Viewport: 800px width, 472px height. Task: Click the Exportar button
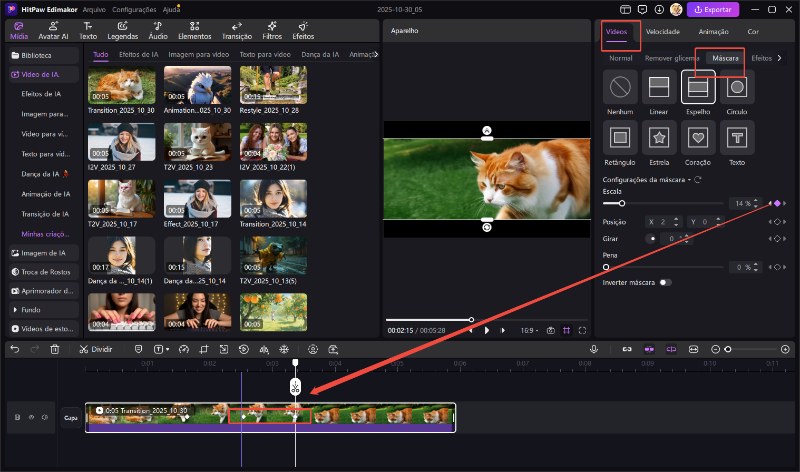(713, 9)
